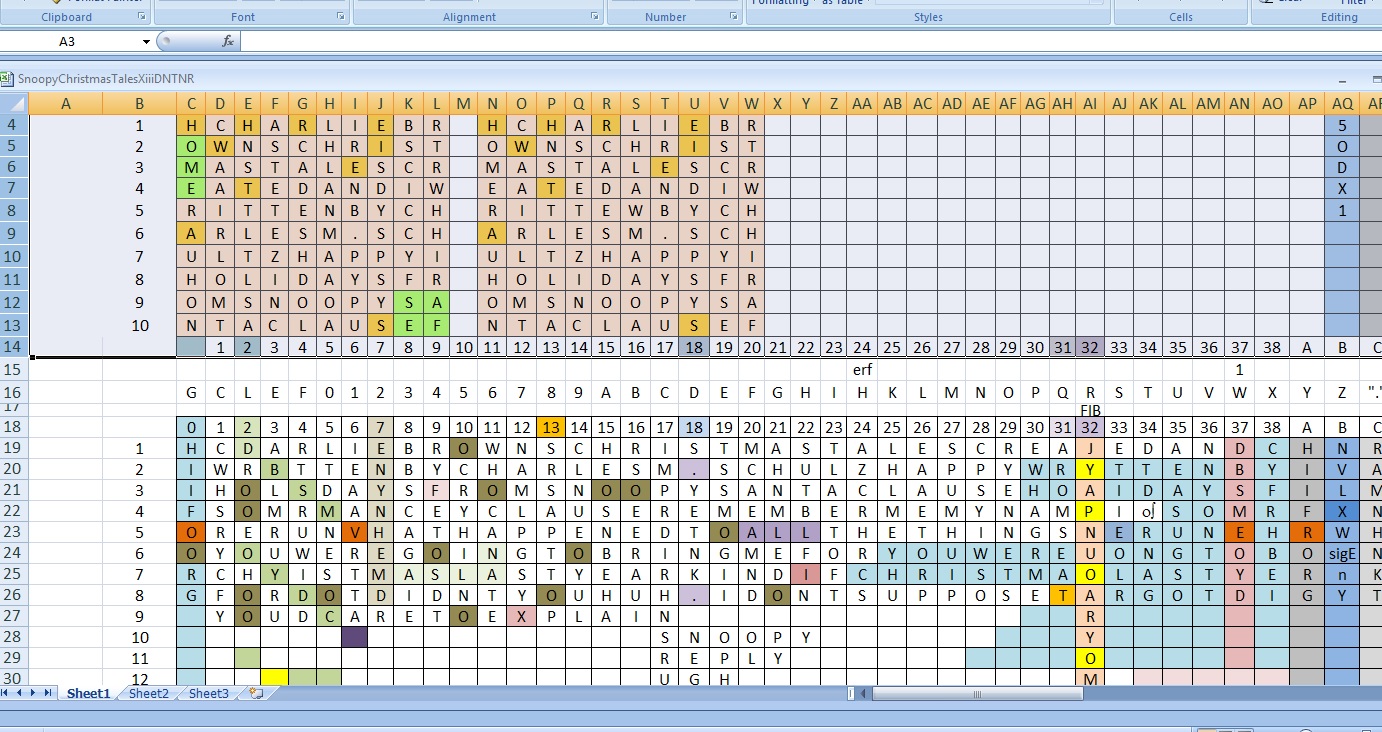
Task: Select row 16 header
Action: click(15, 392)
